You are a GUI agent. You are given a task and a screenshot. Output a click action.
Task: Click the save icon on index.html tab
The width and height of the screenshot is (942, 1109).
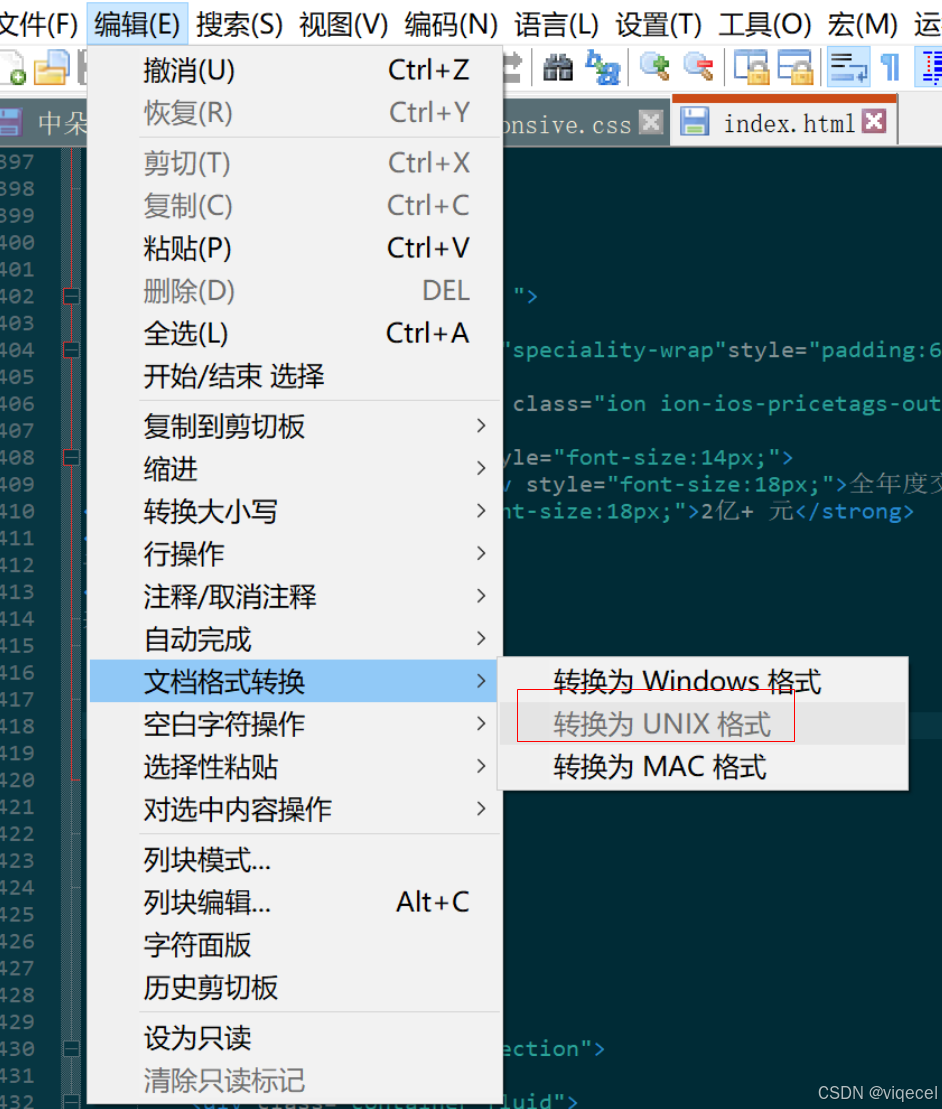click(694, 122)
